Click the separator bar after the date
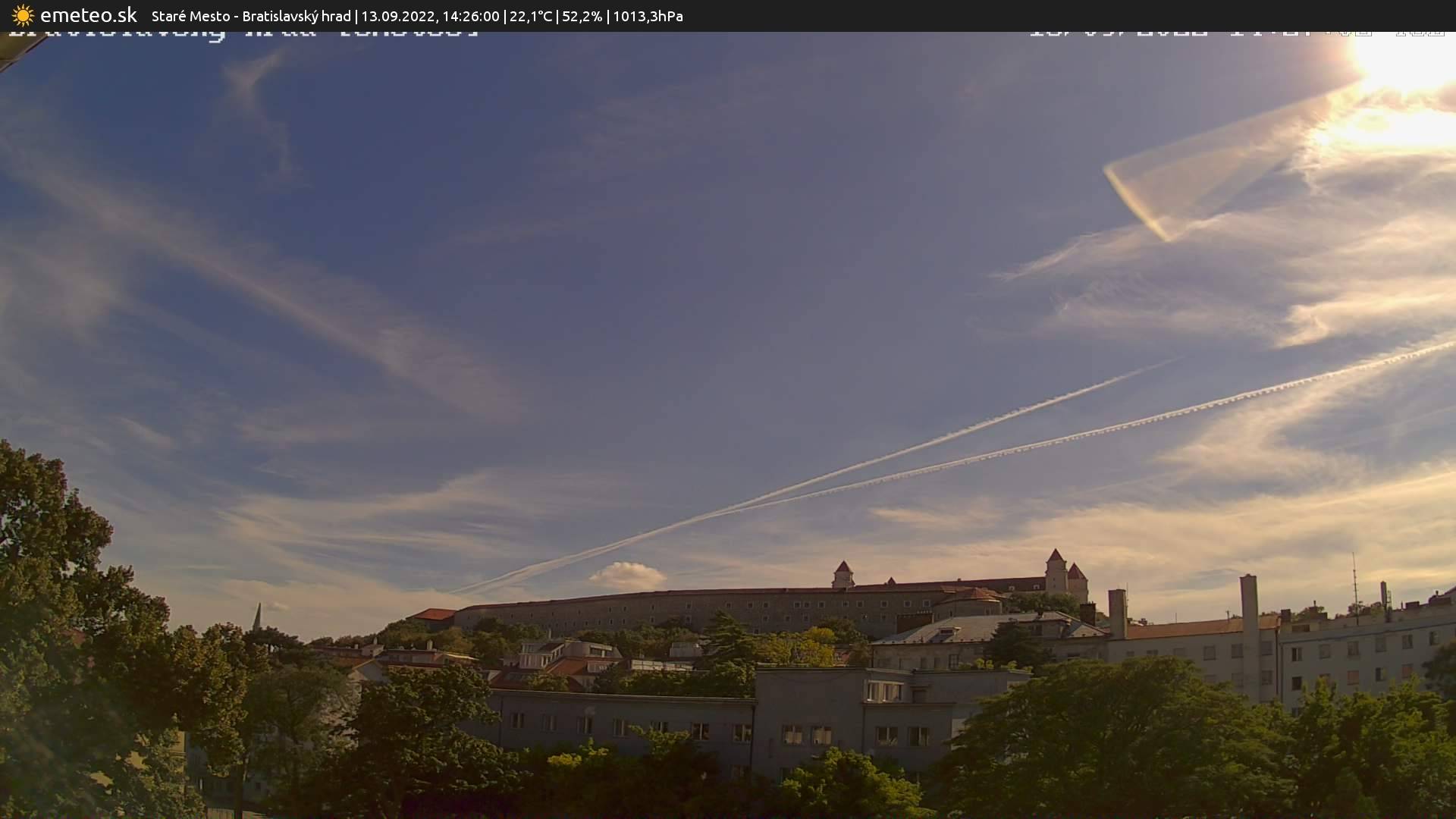Image resolution: width=1456 pixels, height=819 pixels. point(504,15)
